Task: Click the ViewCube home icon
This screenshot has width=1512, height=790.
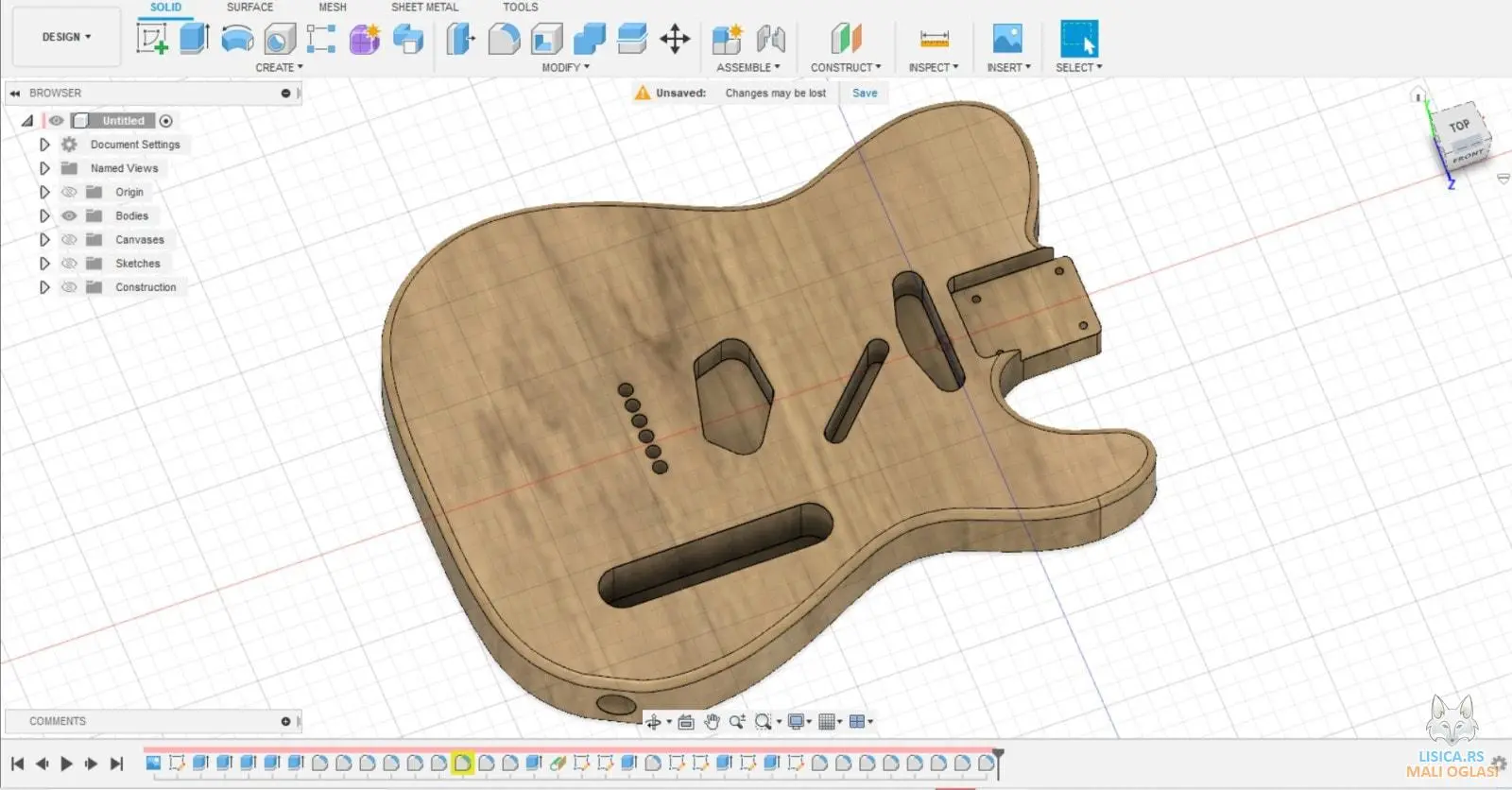Action: click(1417, 95)
